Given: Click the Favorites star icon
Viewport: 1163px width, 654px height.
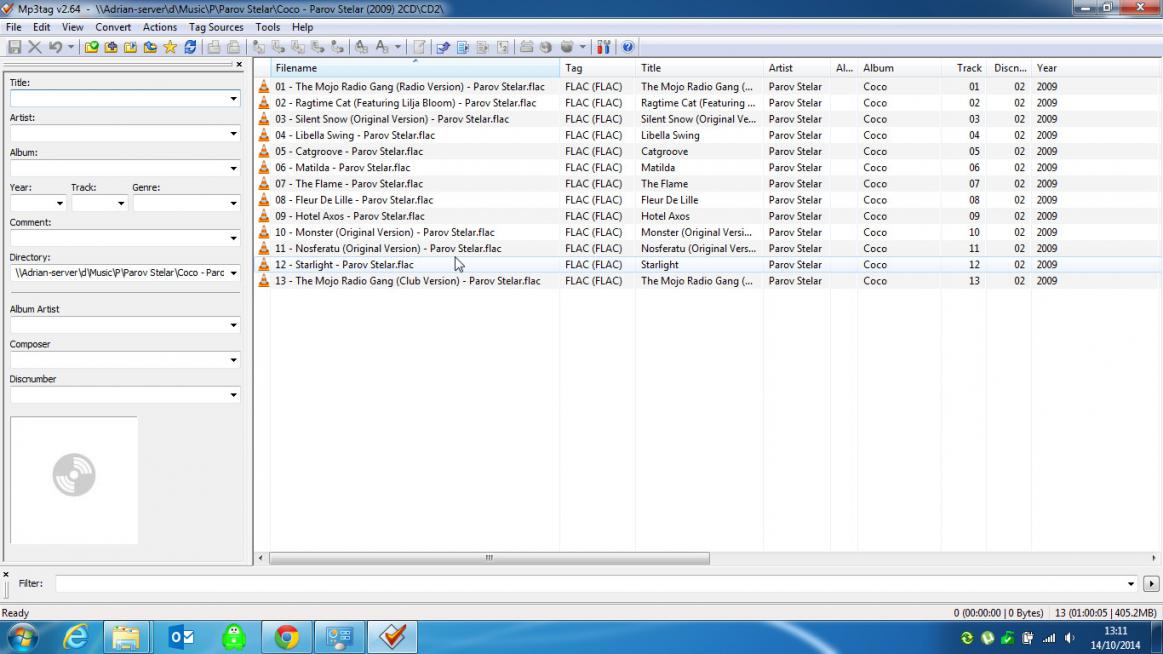Looking at the screenshot, I should [170, 47].
